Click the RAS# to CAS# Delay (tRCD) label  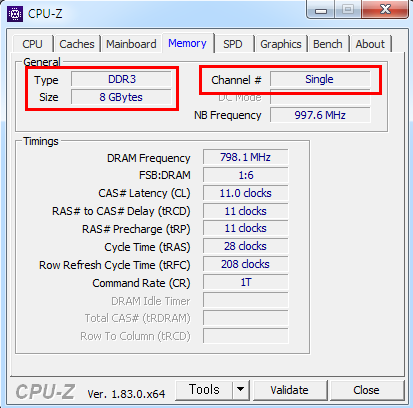pyautogui.click(x=121, y=211)
